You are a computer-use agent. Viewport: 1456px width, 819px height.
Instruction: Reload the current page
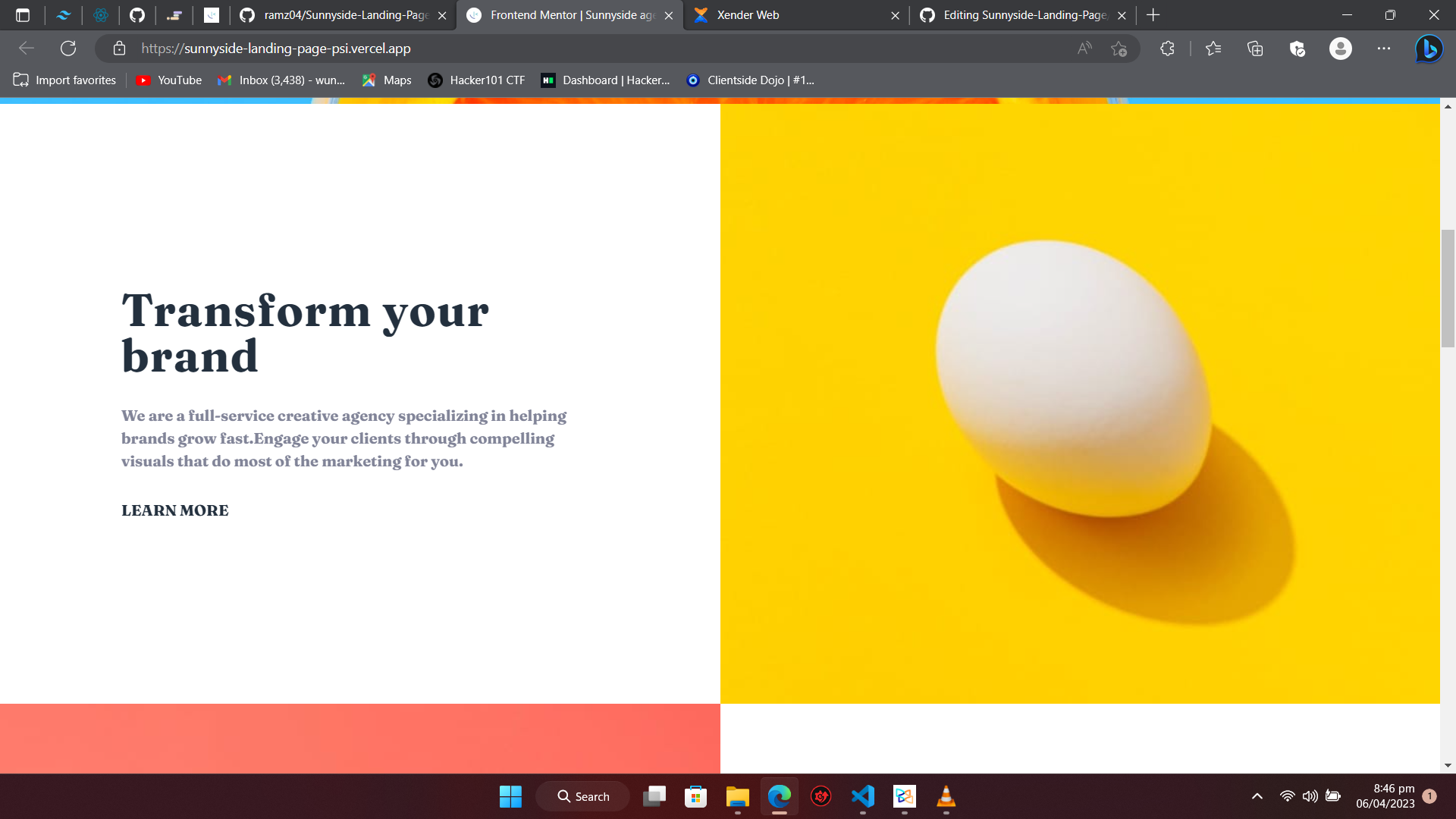68,48
